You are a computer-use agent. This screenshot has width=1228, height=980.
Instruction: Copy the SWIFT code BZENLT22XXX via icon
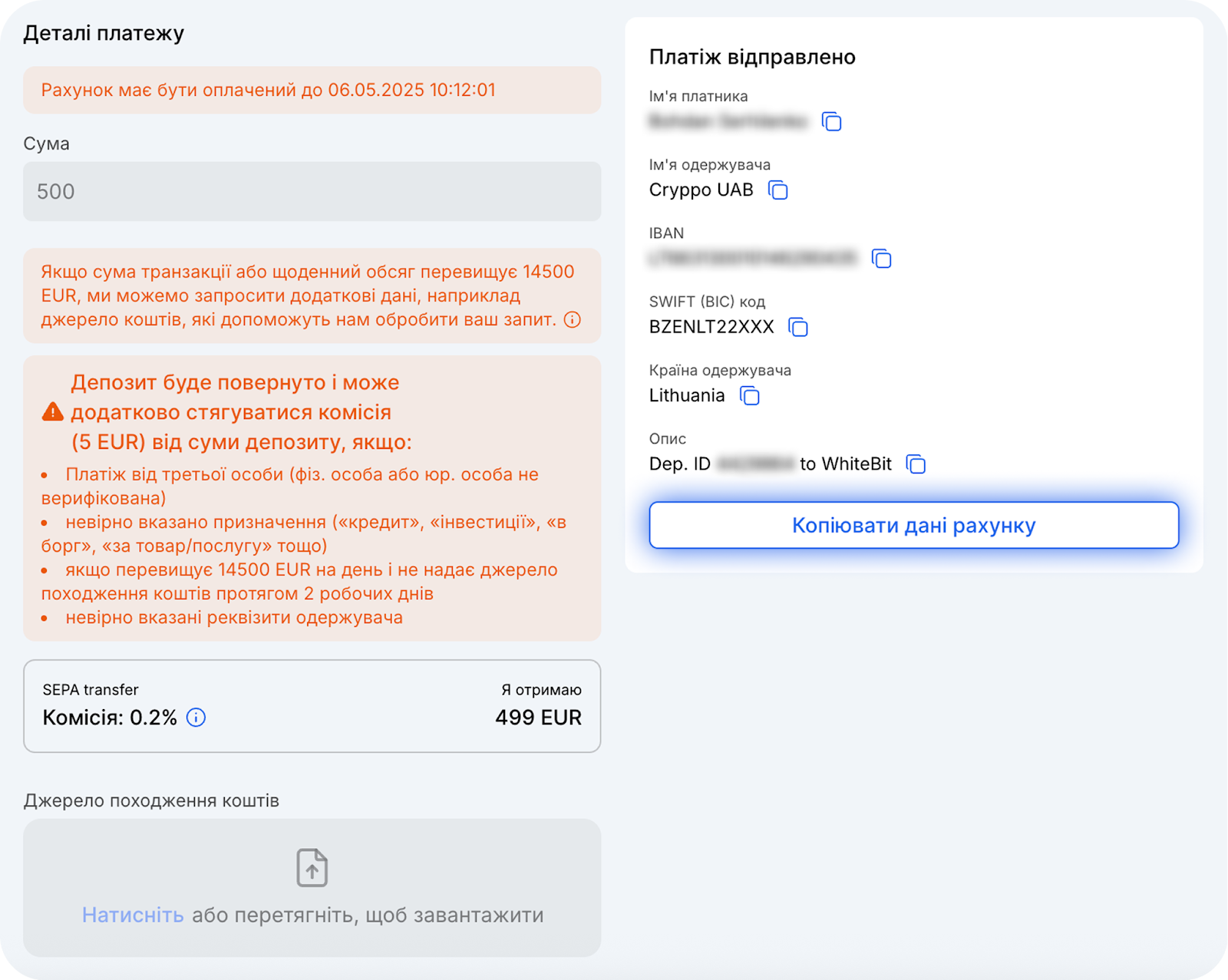798,327
